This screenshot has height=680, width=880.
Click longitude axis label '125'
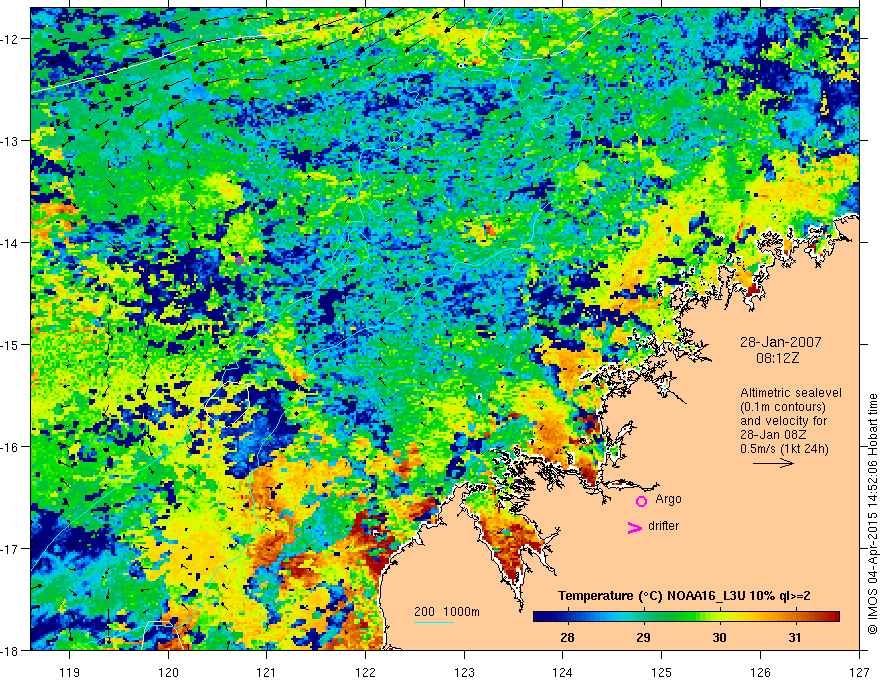[x=662, y=672]
